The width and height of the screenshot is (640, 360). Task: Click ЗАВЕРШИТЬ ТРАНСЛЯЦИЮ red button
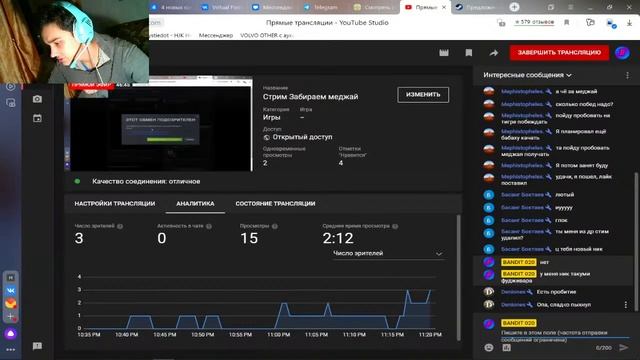click(x=559, y=53)
